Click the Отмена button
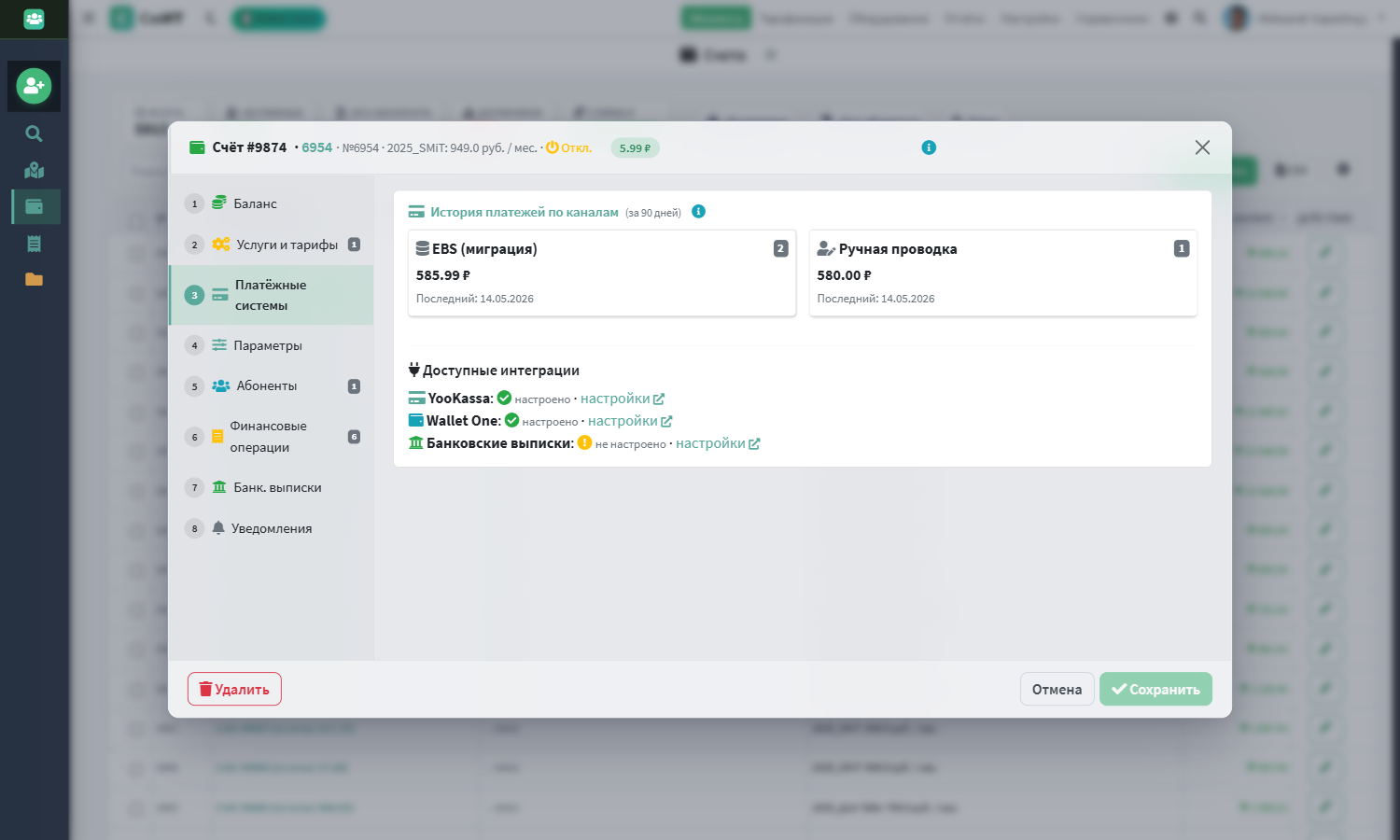The height and width of the screenshot is (840, 1400). [x=1057, y=689]
